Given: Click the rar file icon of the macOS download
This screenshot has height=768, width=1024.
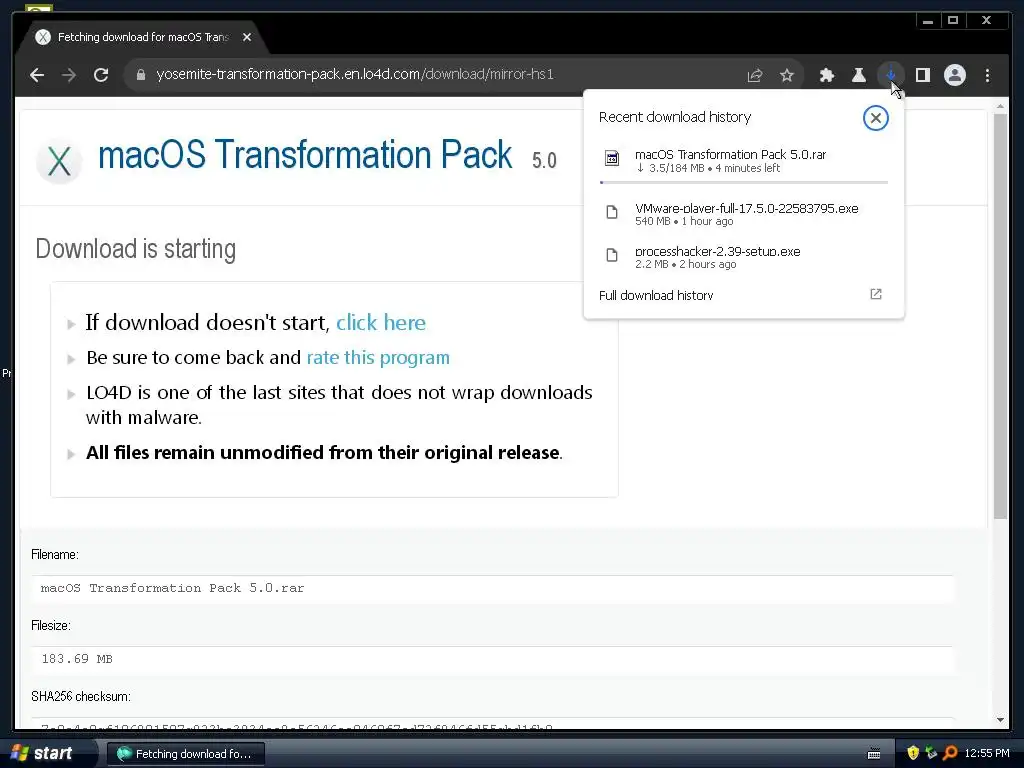Looking at the screenshot, I should 612,158.
